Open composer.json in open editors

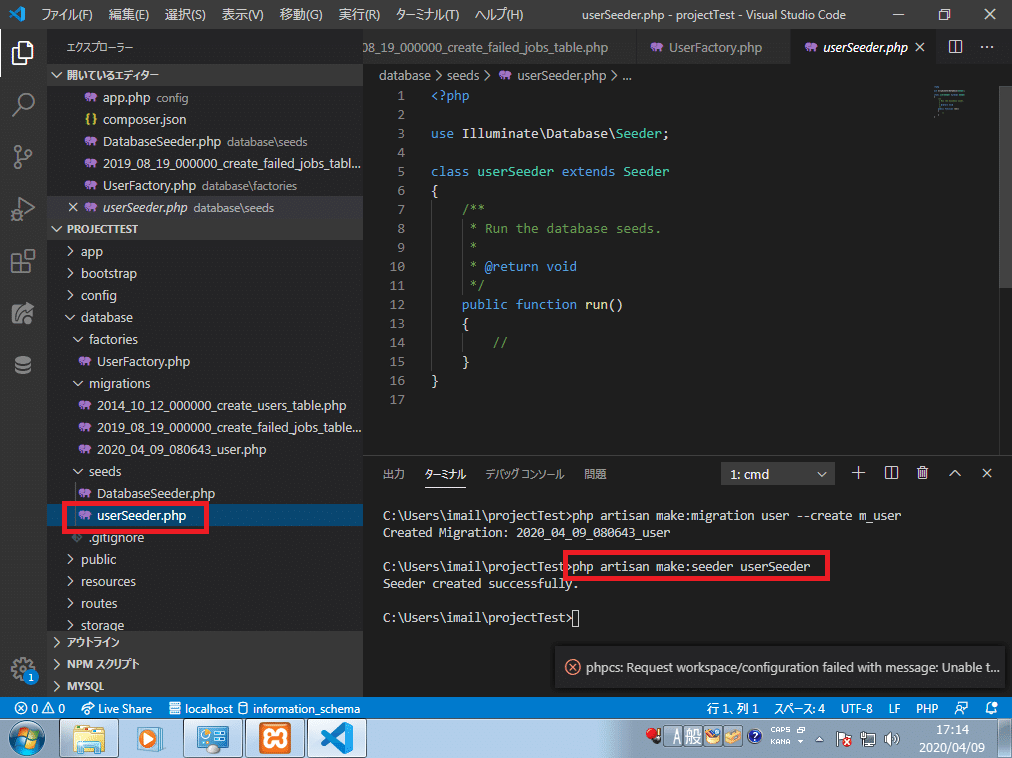[205, 119]
